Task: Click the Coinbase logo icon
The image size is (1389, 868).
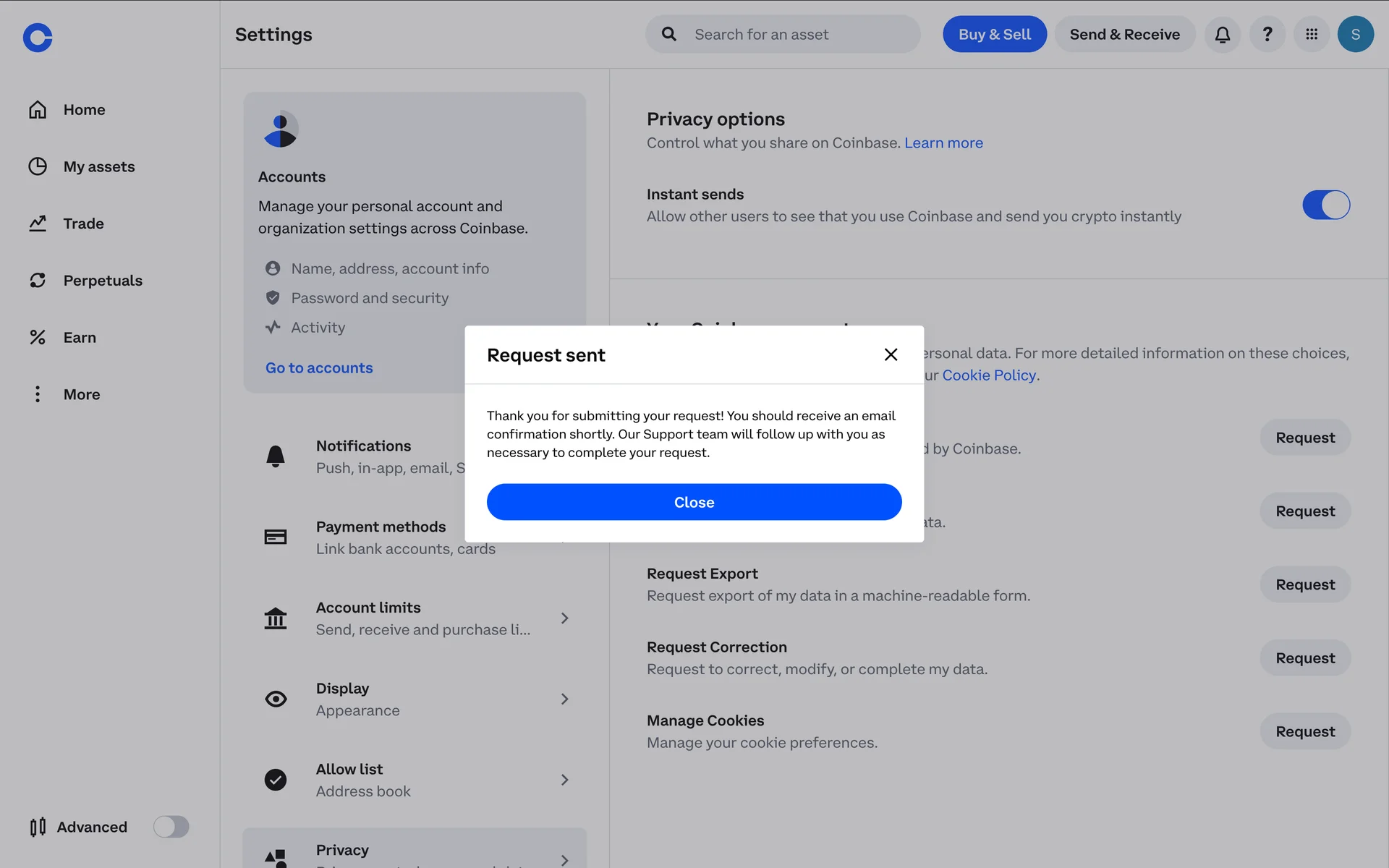Action: [x=38, y=38]
